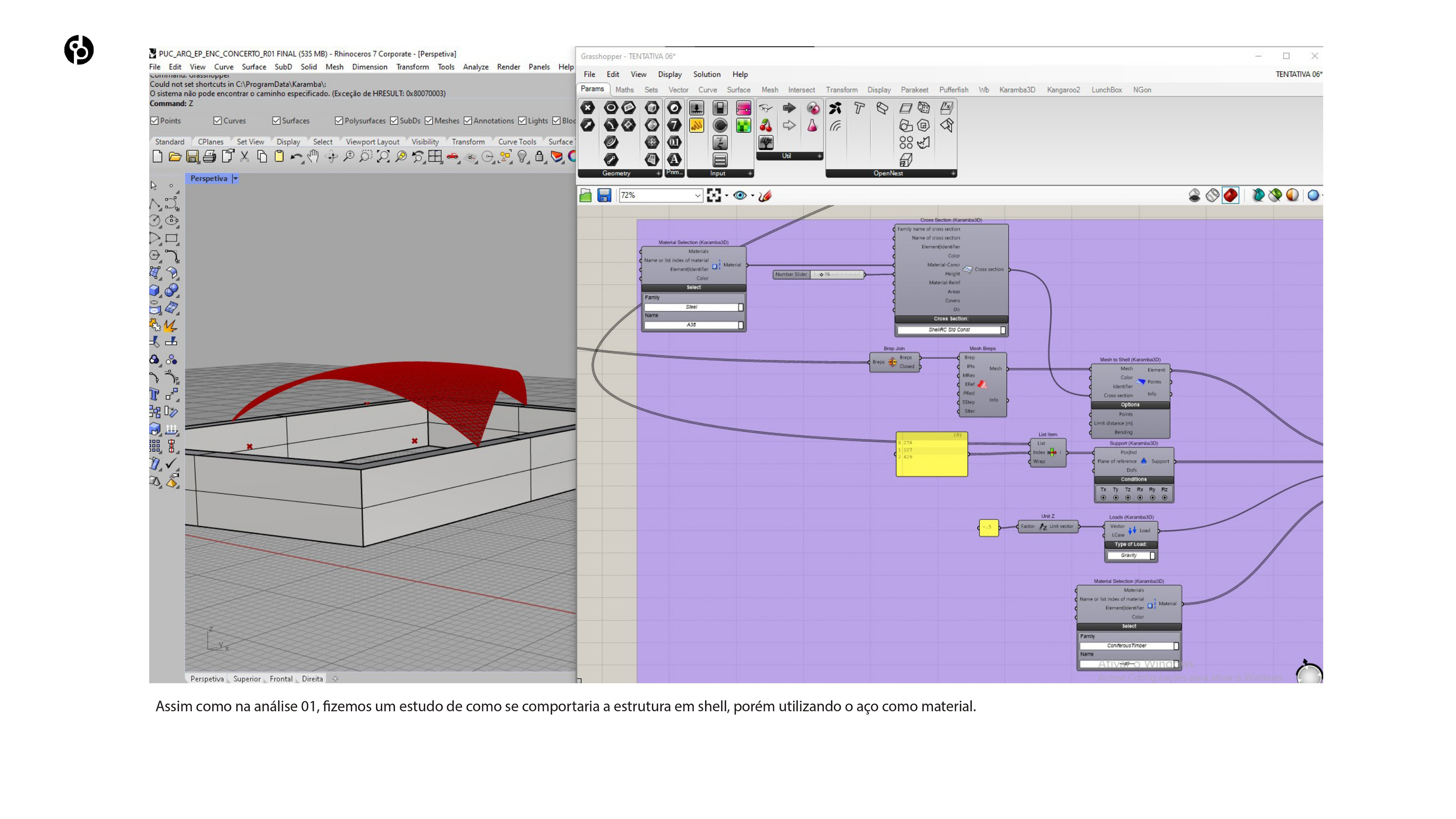This screenshot has height=819, width=1456.
Task: Open the Solution menu in Grasshopper
Action: click(706, 75)
